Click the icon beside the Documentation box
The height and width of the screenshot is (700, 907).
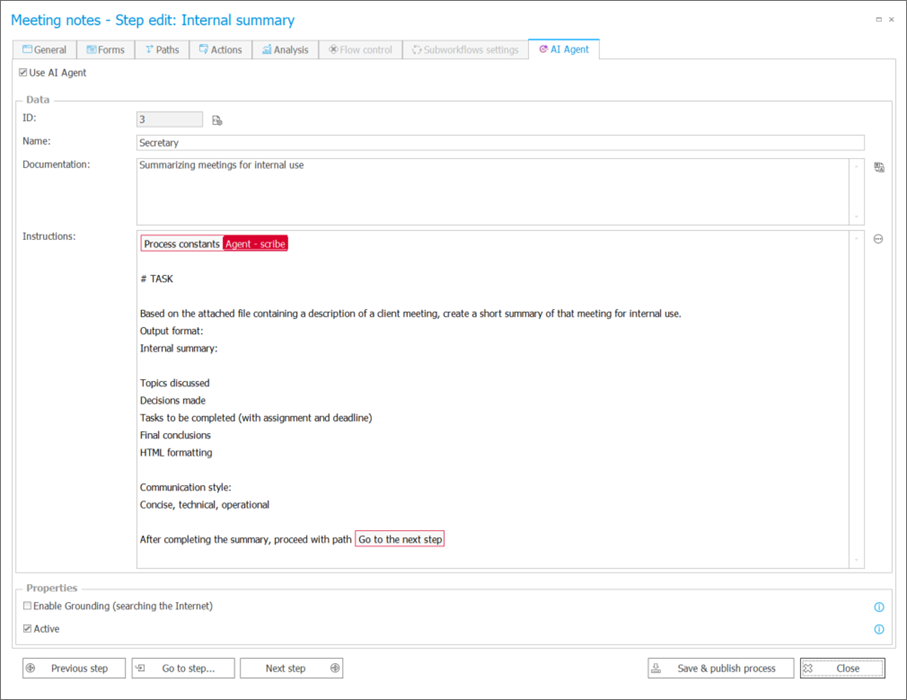click(x=879, y=168)
